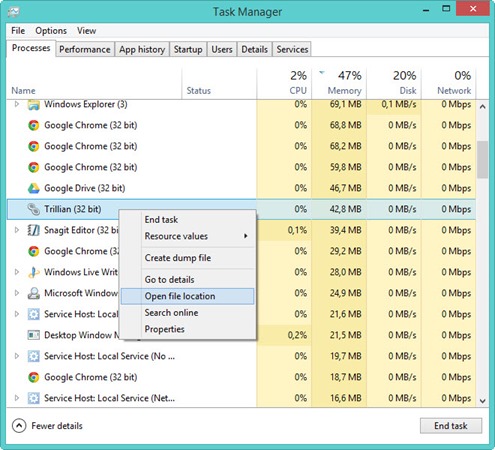
Task: Click Open file location menu entry
Action: coord(188,296)
